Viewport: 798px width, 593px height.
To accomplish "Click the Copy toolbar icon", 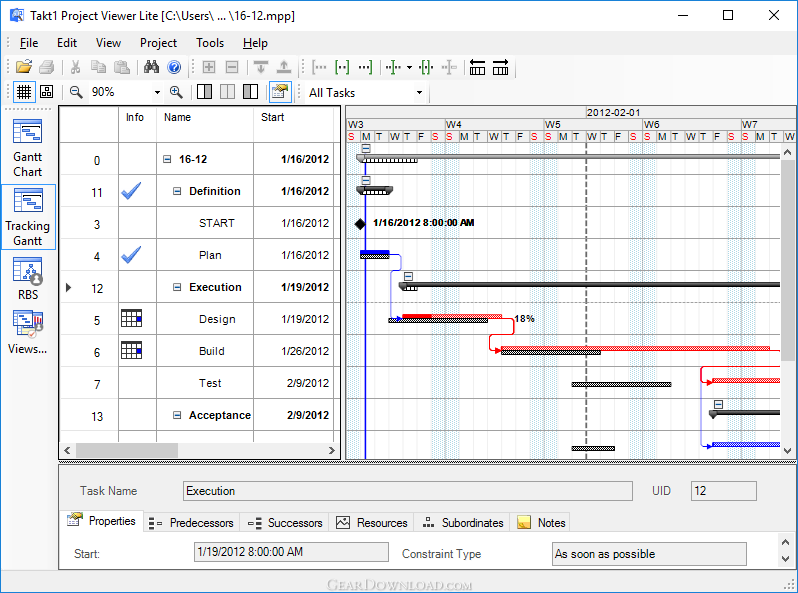I will pyautogui.click(x=98, y=67).
